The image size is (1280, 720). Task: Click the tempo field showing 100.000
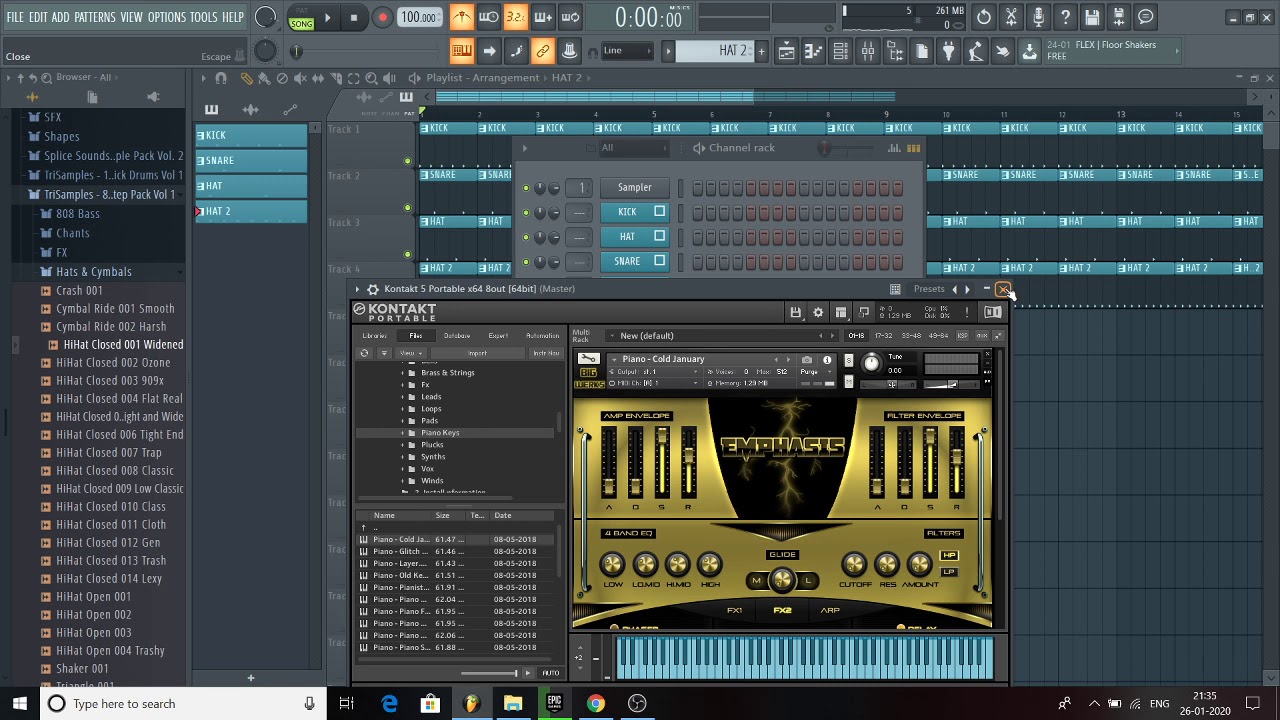tap(419, 17)
